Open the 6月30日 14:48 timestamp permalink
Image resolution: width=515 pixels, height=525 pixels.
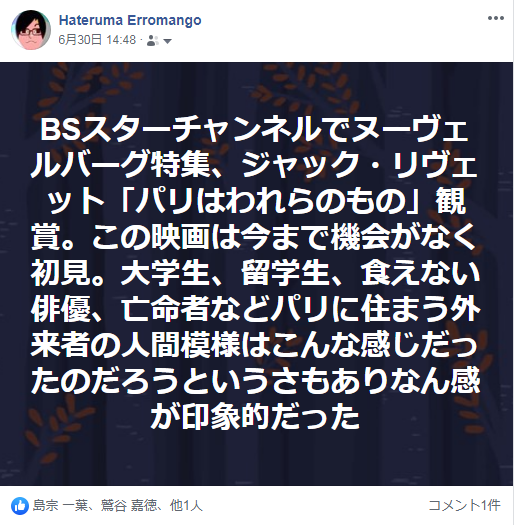coord(97,40)
